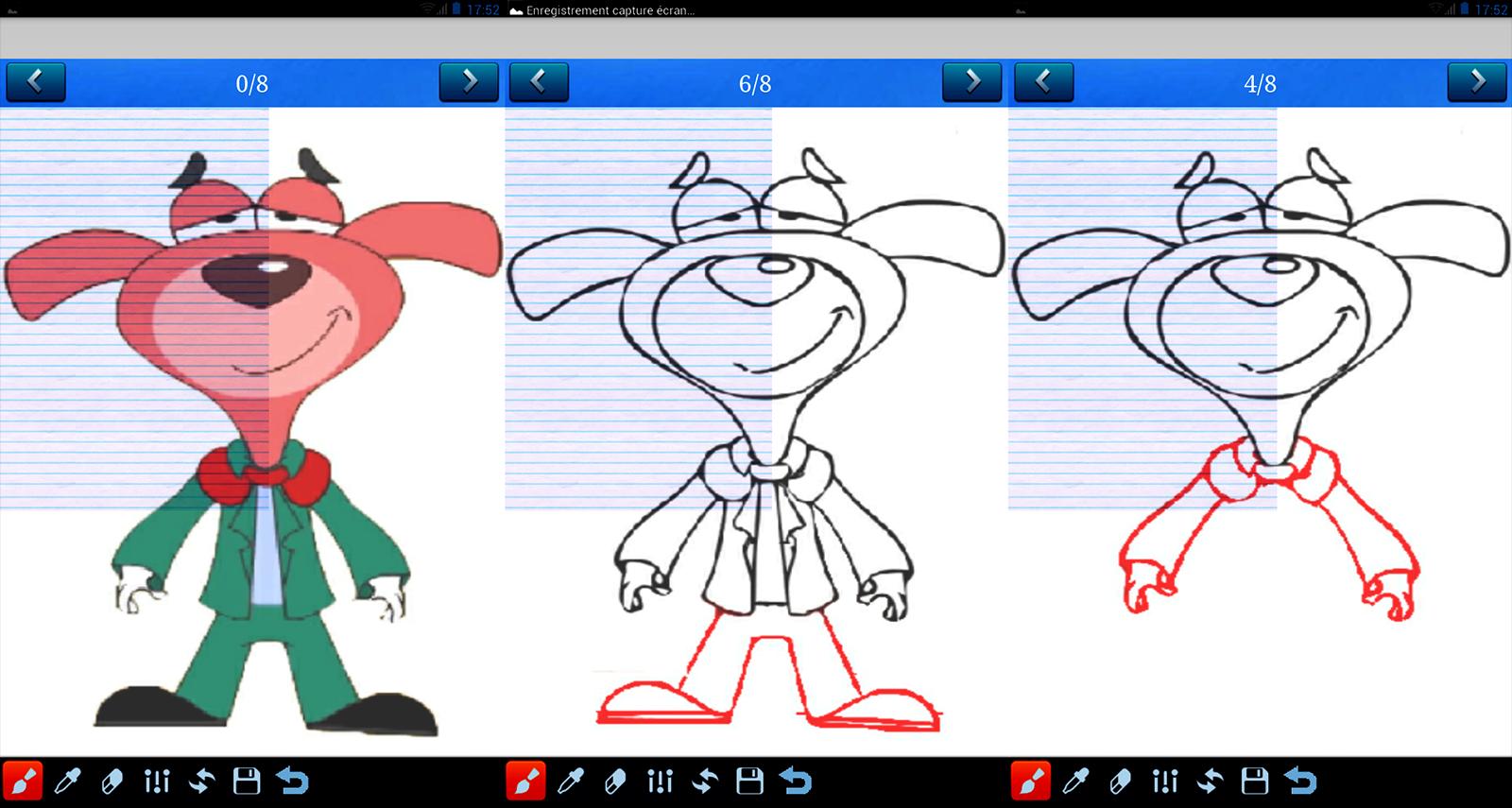Tap the 4/8 step counter
This screenshot has height=808, width=1512.
coord(1260,84)
